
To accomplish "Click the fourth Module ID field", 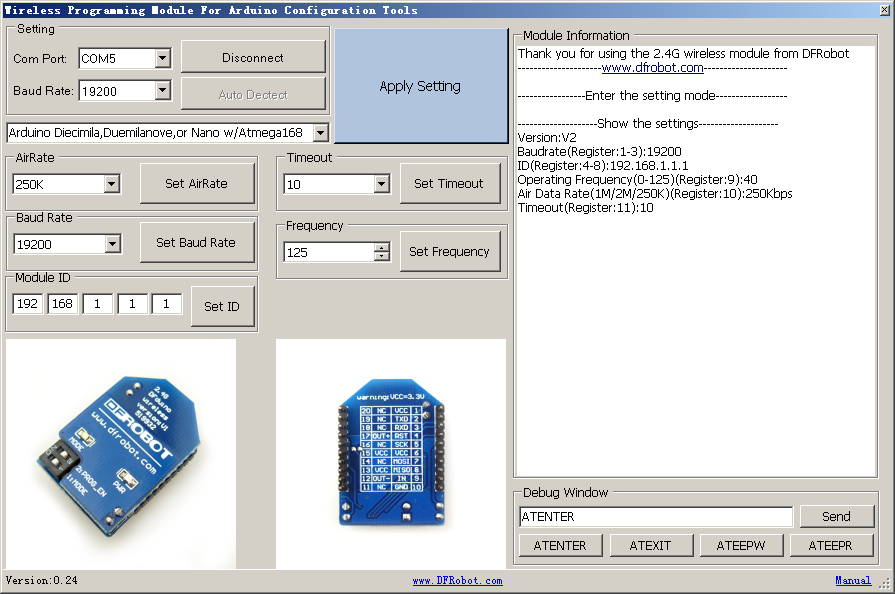I will pyautogui.click(x=132, y=304).
